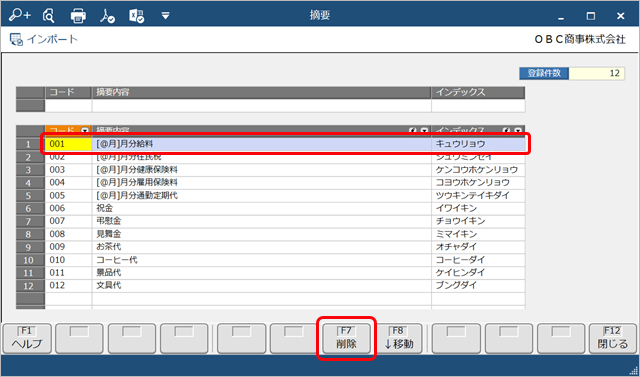Select the 祝金 cell
Image resolution: width=640 pixels, height=377 pixels.
pos(262,208)
